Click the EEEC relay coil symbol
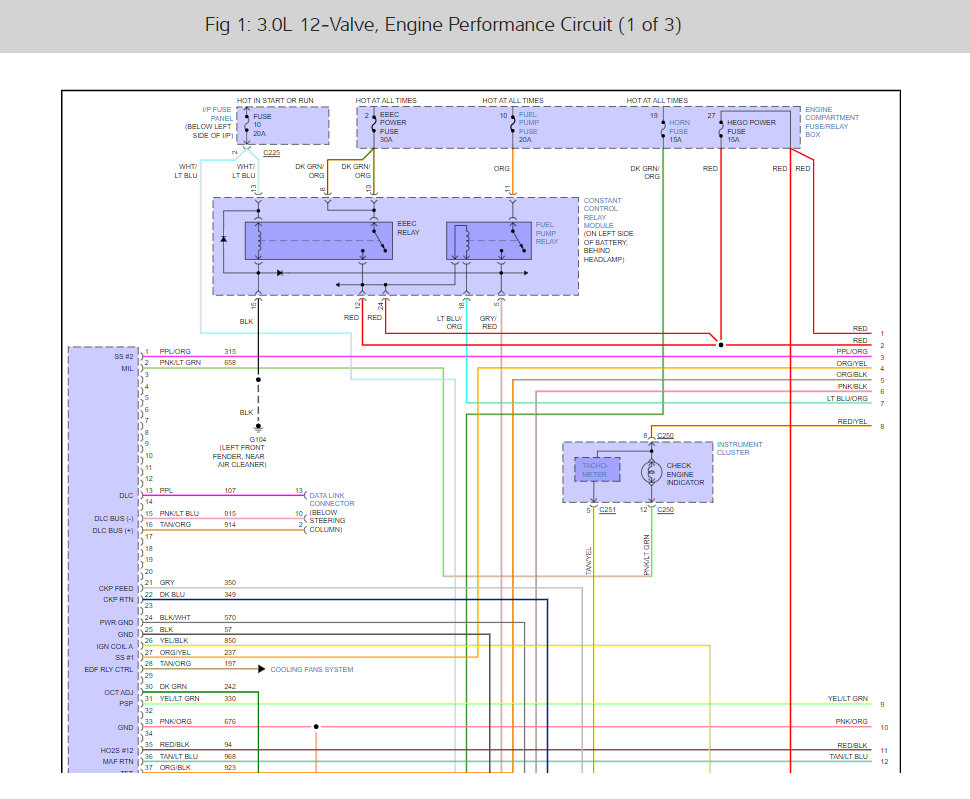The width and height of the screenshot is (970, 799). tap(259, 241)
